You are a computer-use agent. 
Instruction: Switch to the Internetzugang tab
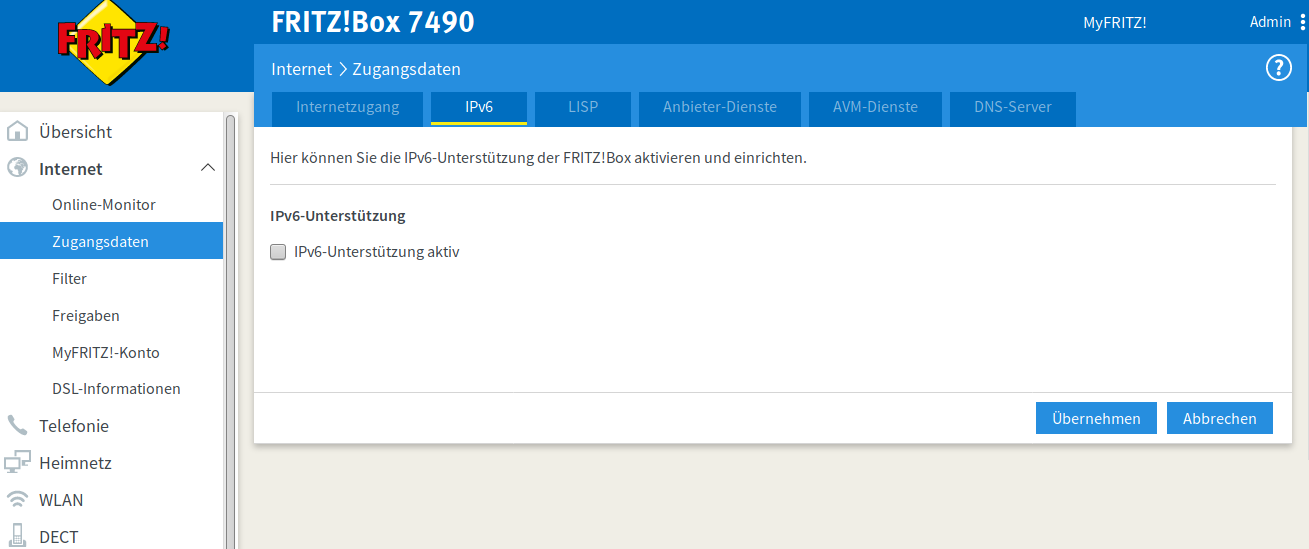pyautogui.click(x=347, y=107)
